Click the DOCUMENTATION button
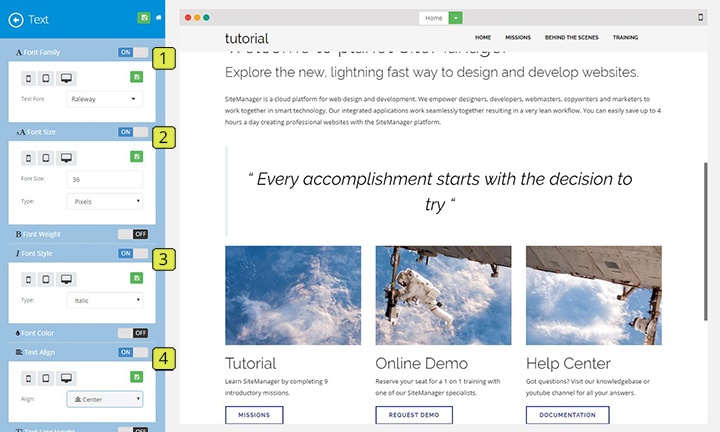 click(568, 415)
